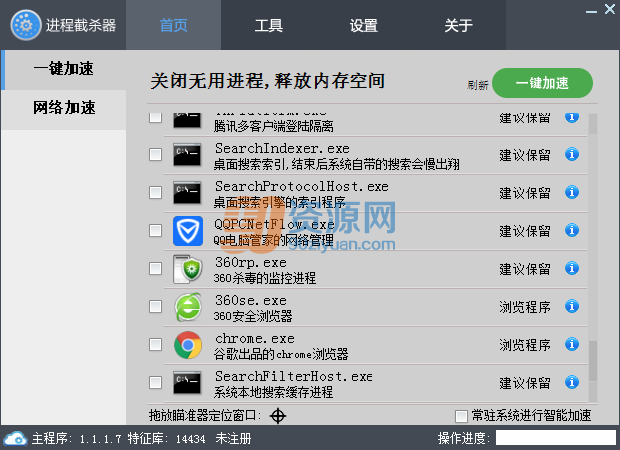Click the SearchIndexer.exe console icon
The height and width of the screenshot is (450, 620).
(187, 154)
